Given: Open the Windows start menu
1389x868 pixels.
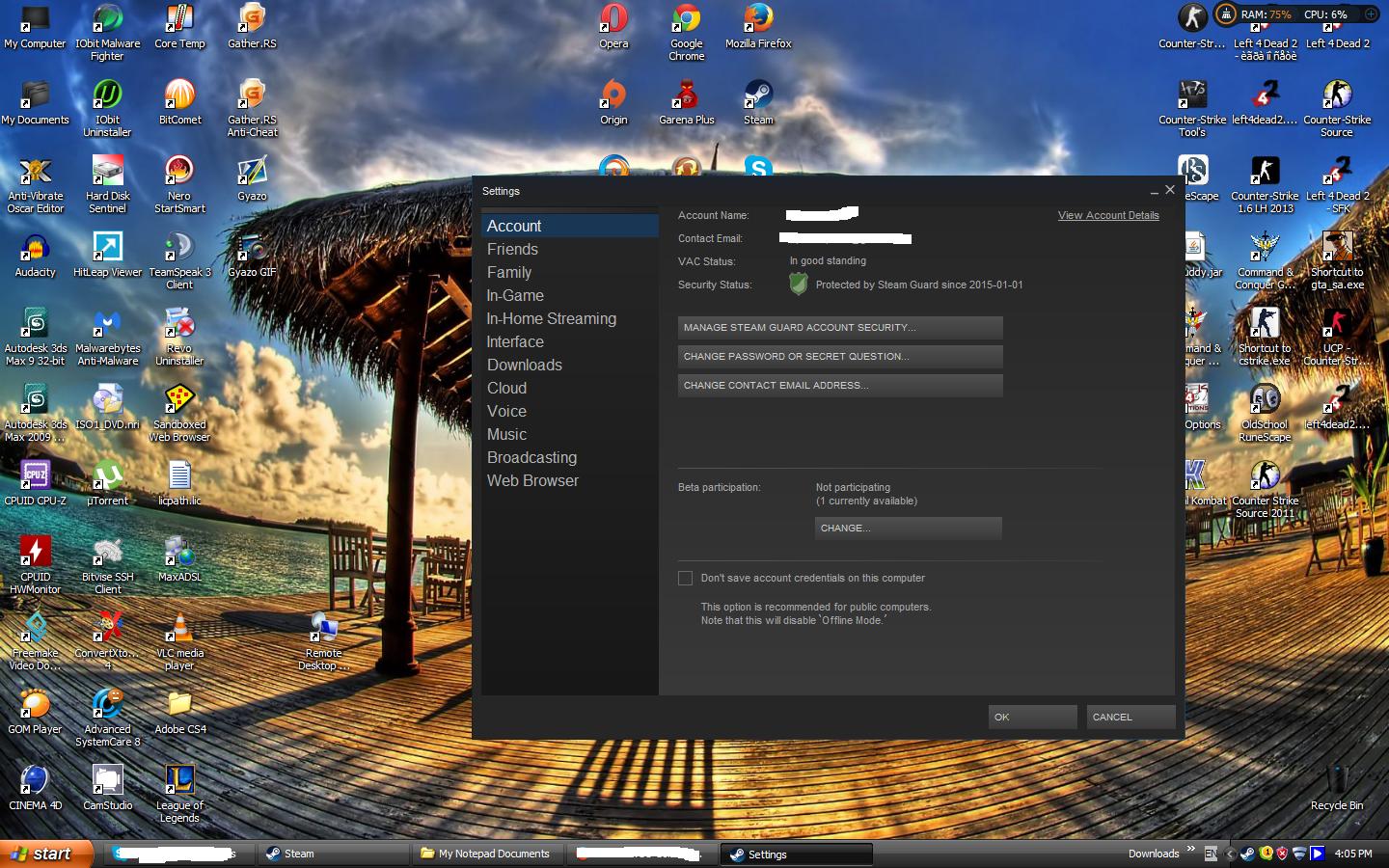Looking at the screenshot, I should (x=46, y=854).
